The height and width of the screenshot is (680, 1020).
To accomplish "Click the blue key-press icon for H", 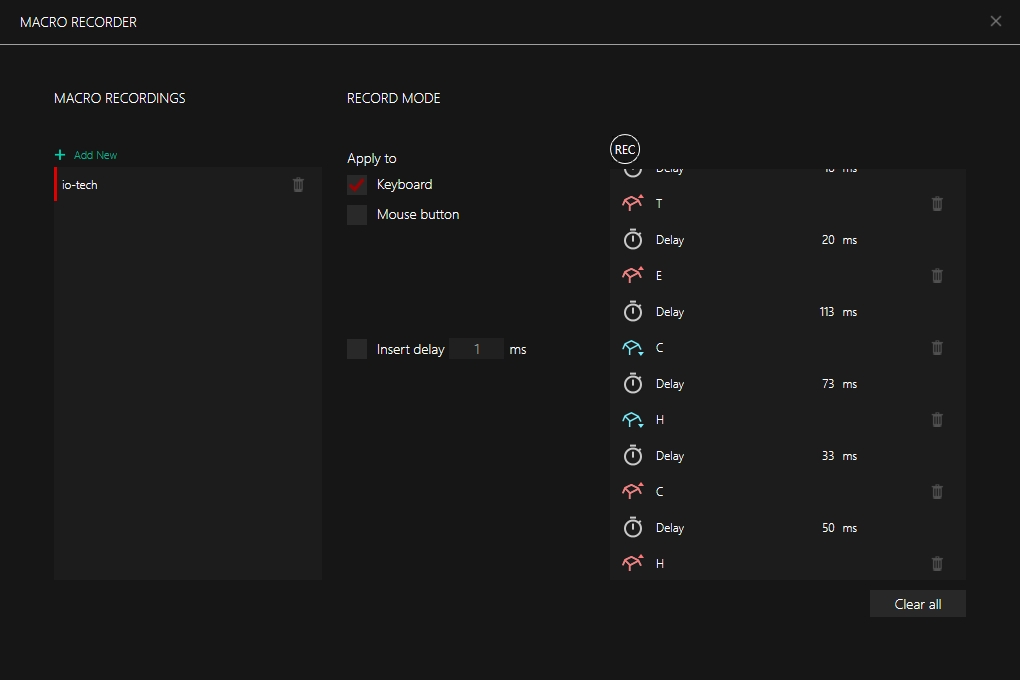I will 632,420.
